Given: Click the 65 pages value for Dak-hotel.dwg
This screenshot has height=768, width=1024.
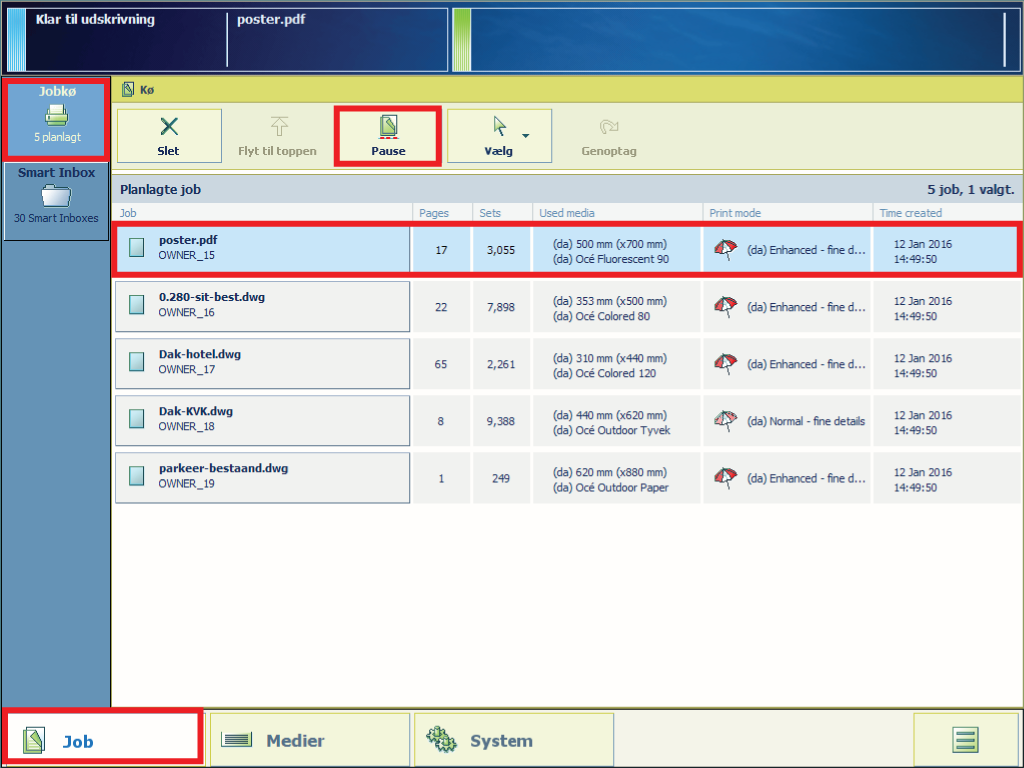Looking at the screenshot, I should [x=441, y=364].
